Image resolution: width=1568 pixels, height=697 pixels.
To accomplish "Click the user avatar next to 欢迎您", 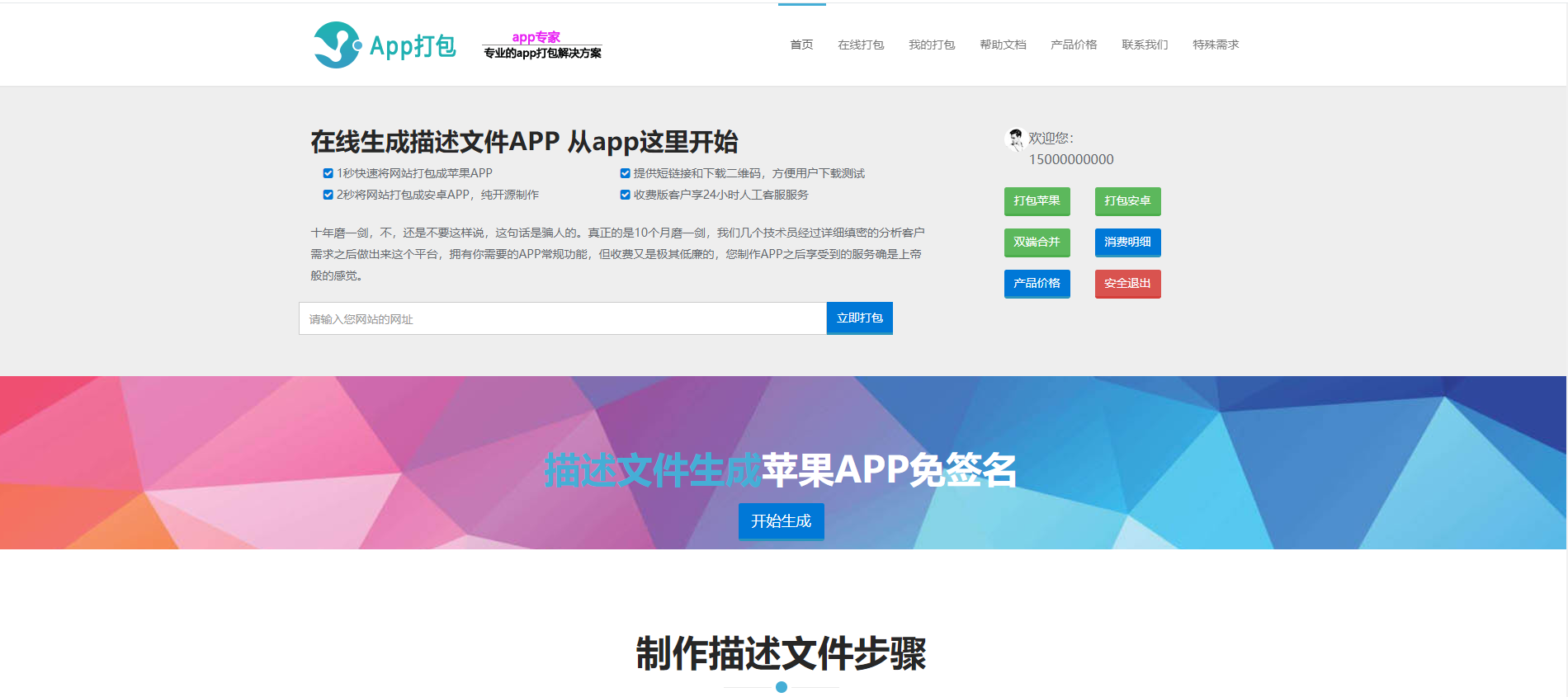I will tap(1014, 139).
